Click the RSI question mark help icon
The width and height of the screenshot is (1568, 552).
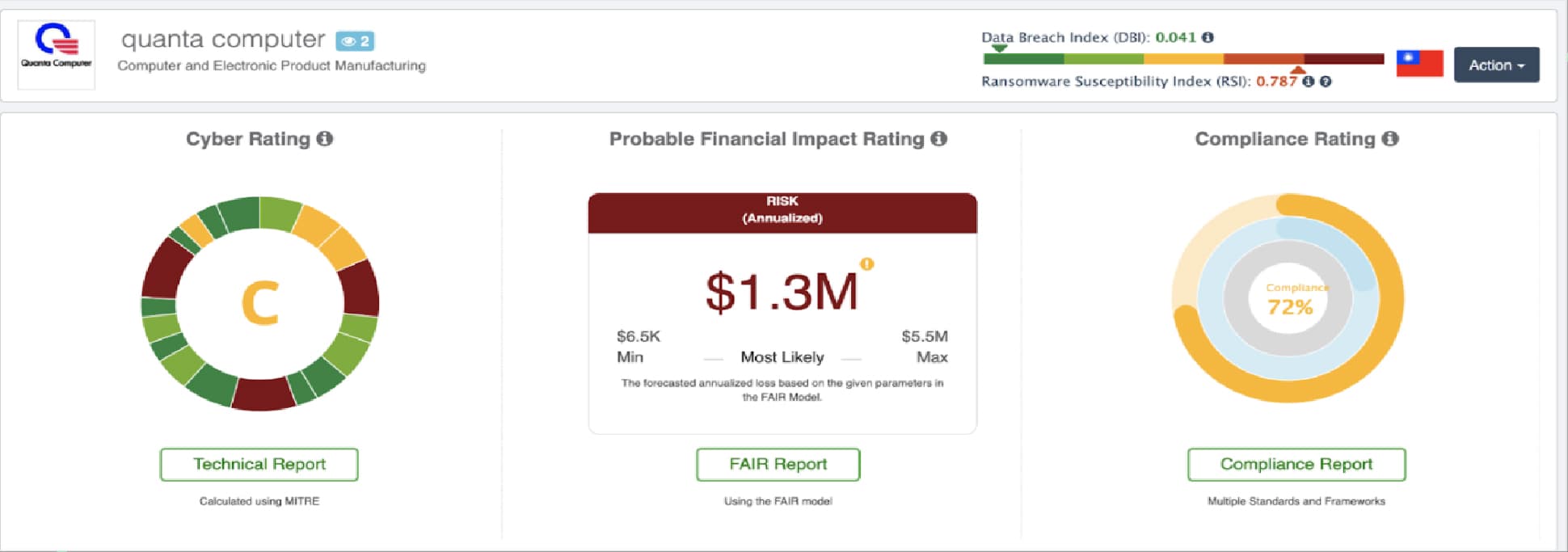pyautogui.click(x=1326, y=81)
